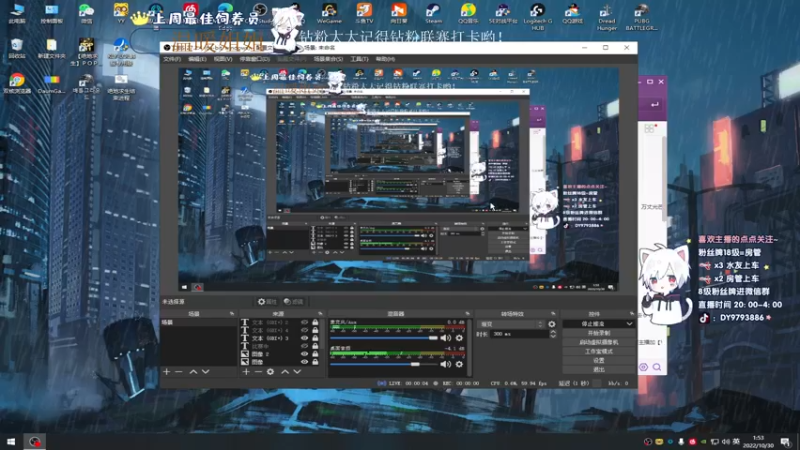
Task: Toggle visibility of third 文本 source row
Action: [305, 338]
